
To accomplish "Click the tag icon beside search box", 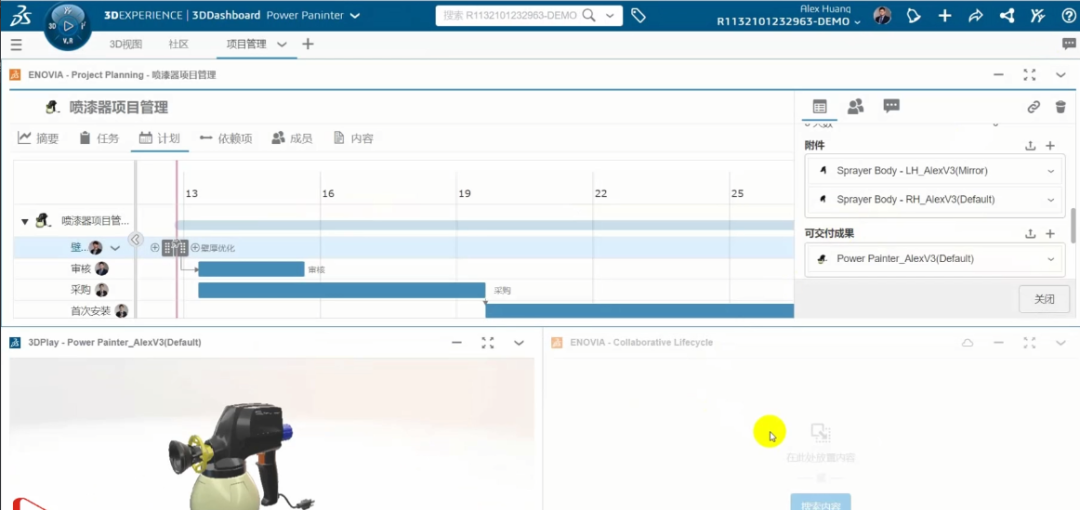I will point(638,15).
